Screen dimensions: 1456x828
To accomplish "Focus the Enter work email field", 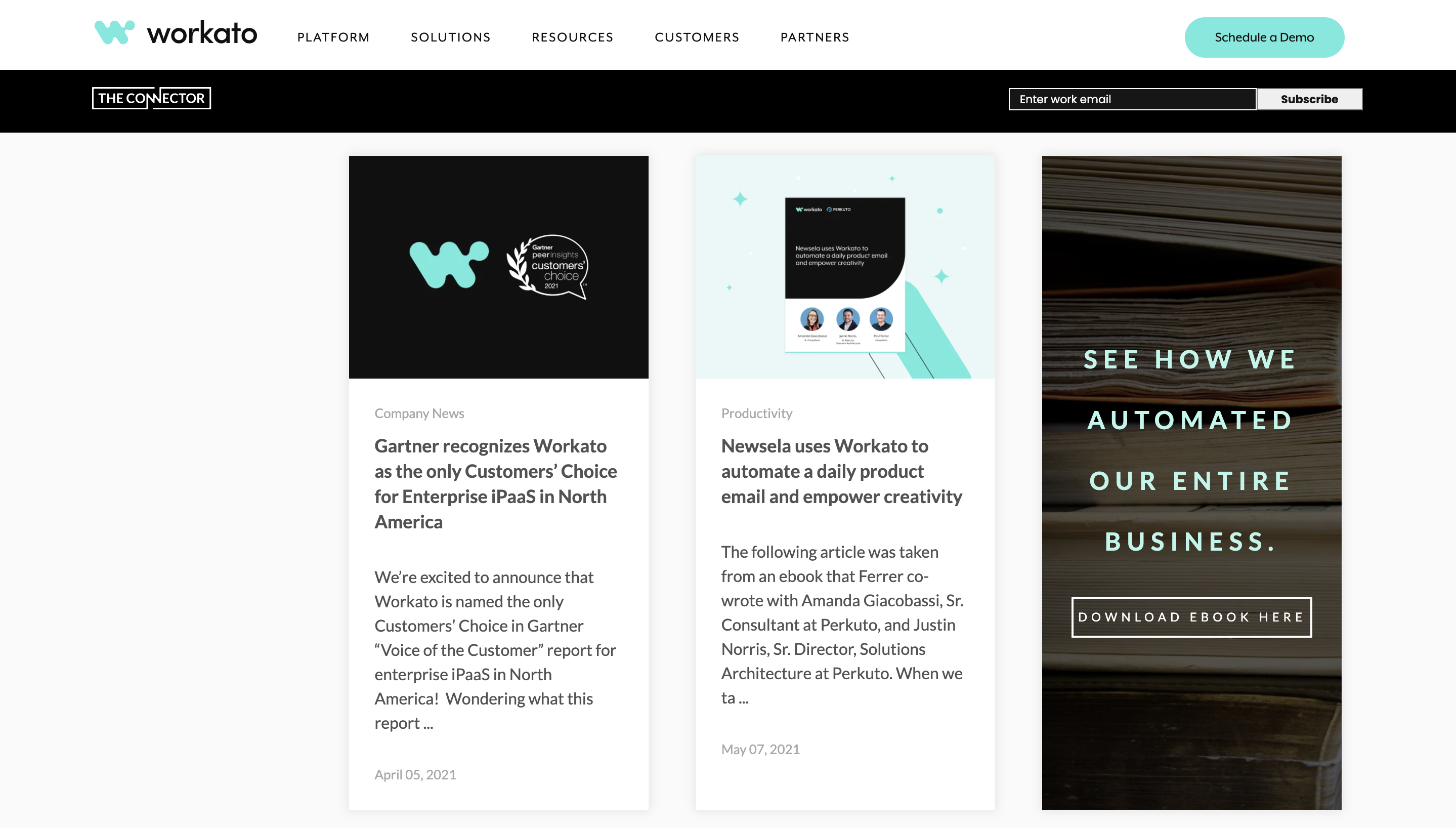I will point(1132,99).
